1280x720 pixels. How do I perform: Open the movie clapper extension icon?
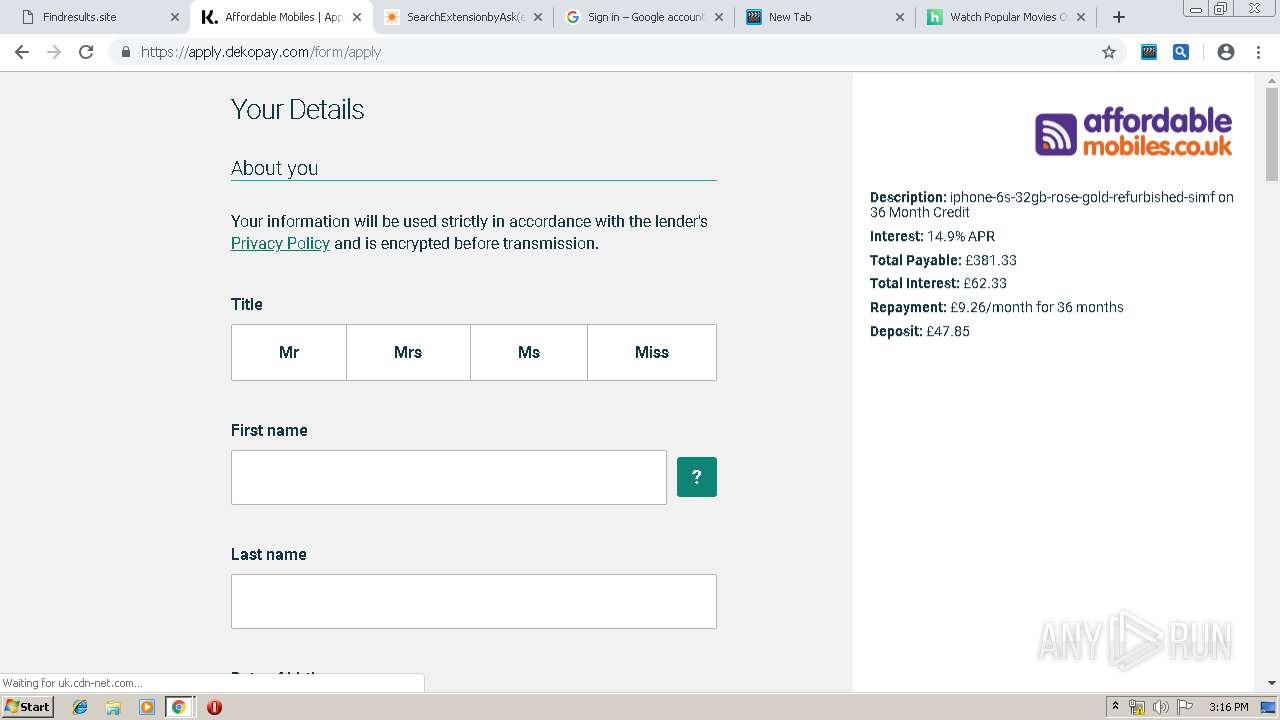1149,52
